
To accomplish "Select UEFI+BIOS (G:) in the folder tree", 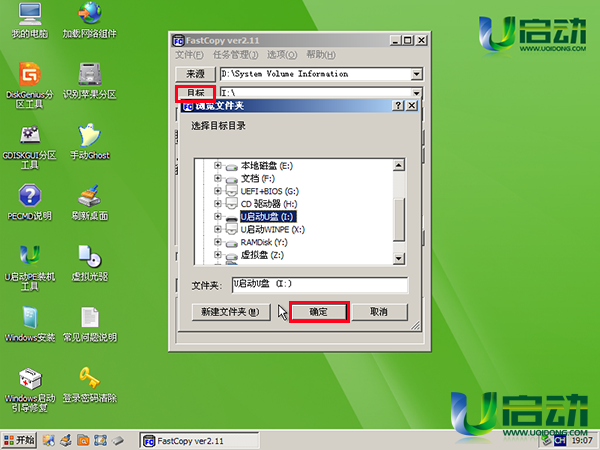I will pos(269,191).
